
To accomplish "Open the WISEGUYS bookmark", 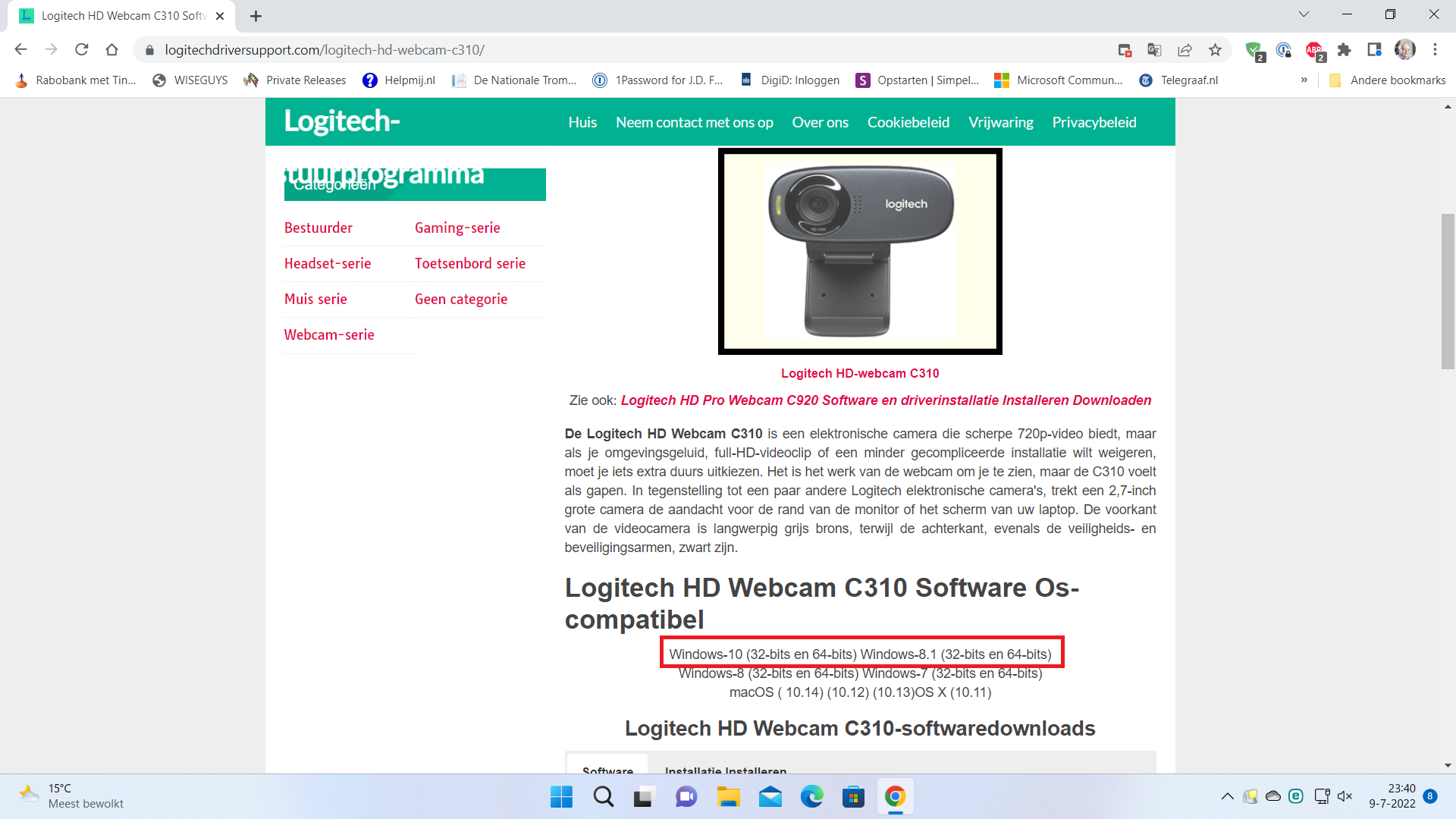I will 190,80.
